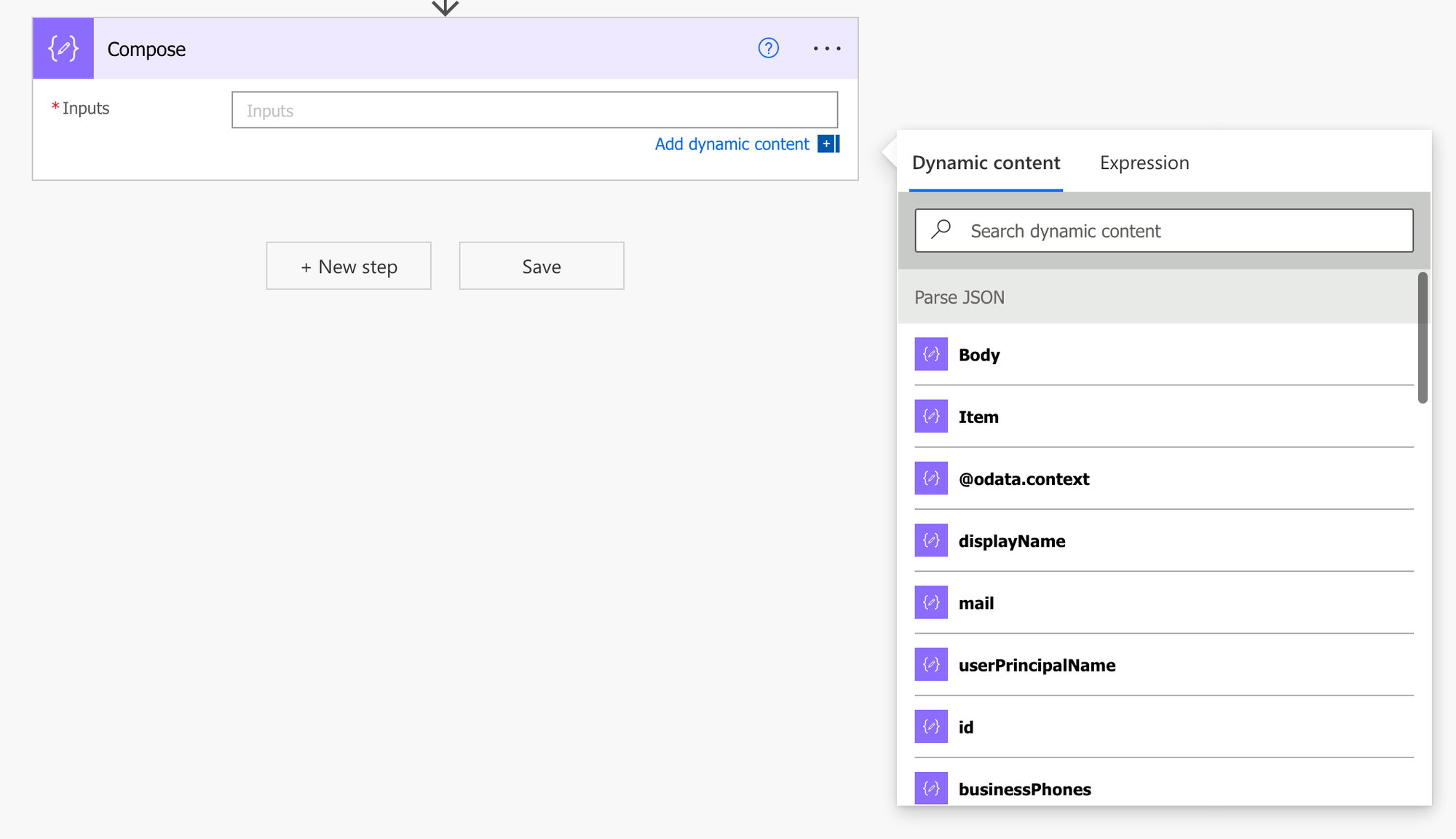Viewport: 1456px width, 839px height.
Task: Click the Add dynamic content link
Action: [732, 144]
